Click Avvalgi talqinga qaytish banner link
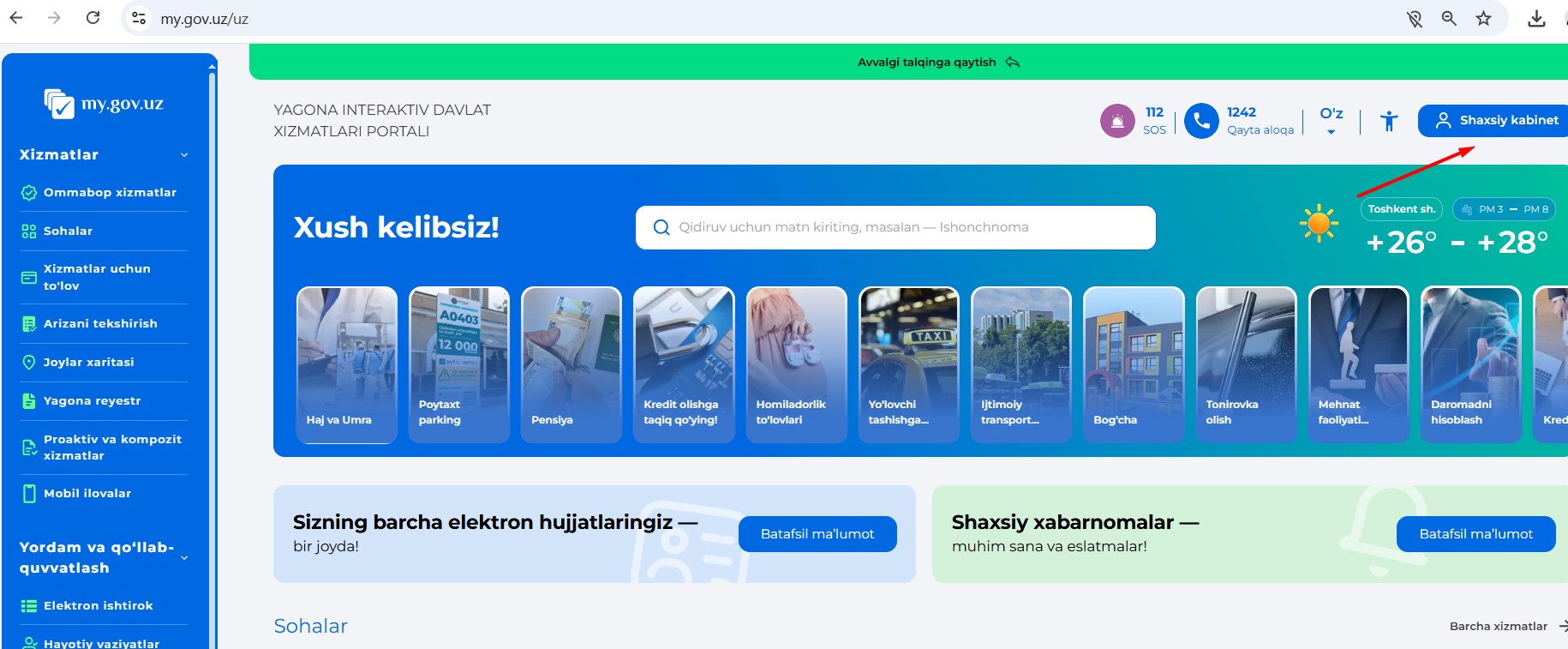The width and height of the screenshot is (1568, 649). click(937, 63)
